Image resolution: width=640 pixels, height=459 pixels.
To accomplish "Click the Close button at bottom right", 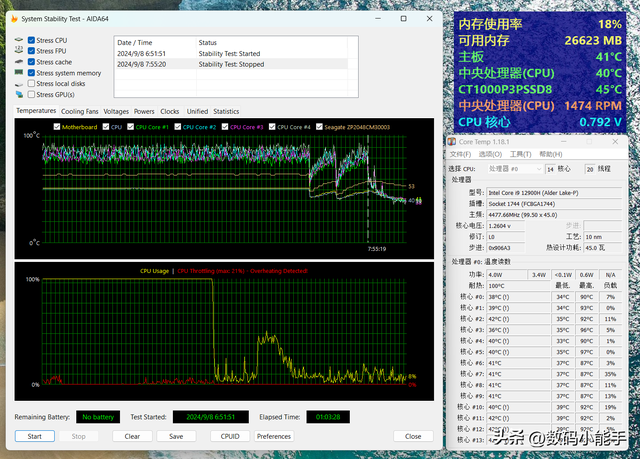I will [x=413, y=436].
